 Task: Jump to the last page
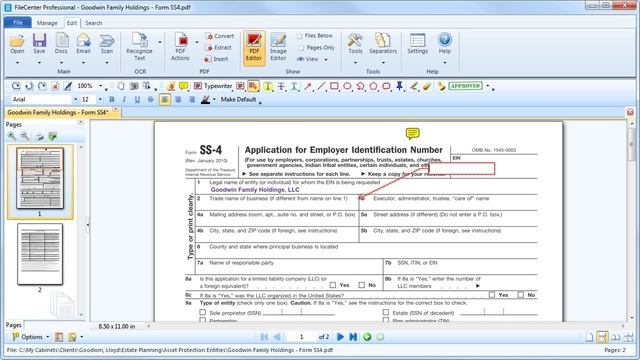(353, 337)
